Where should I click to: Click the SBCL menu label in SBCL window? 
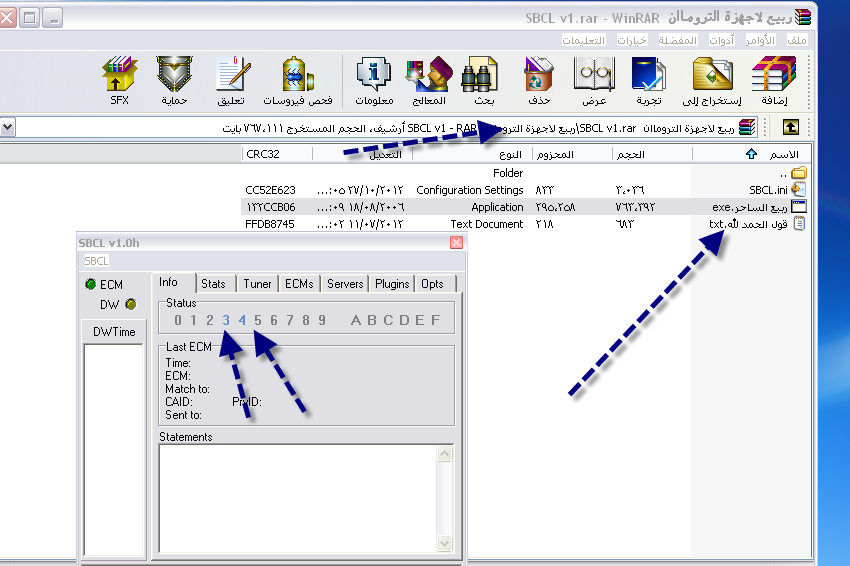(96, 261)
